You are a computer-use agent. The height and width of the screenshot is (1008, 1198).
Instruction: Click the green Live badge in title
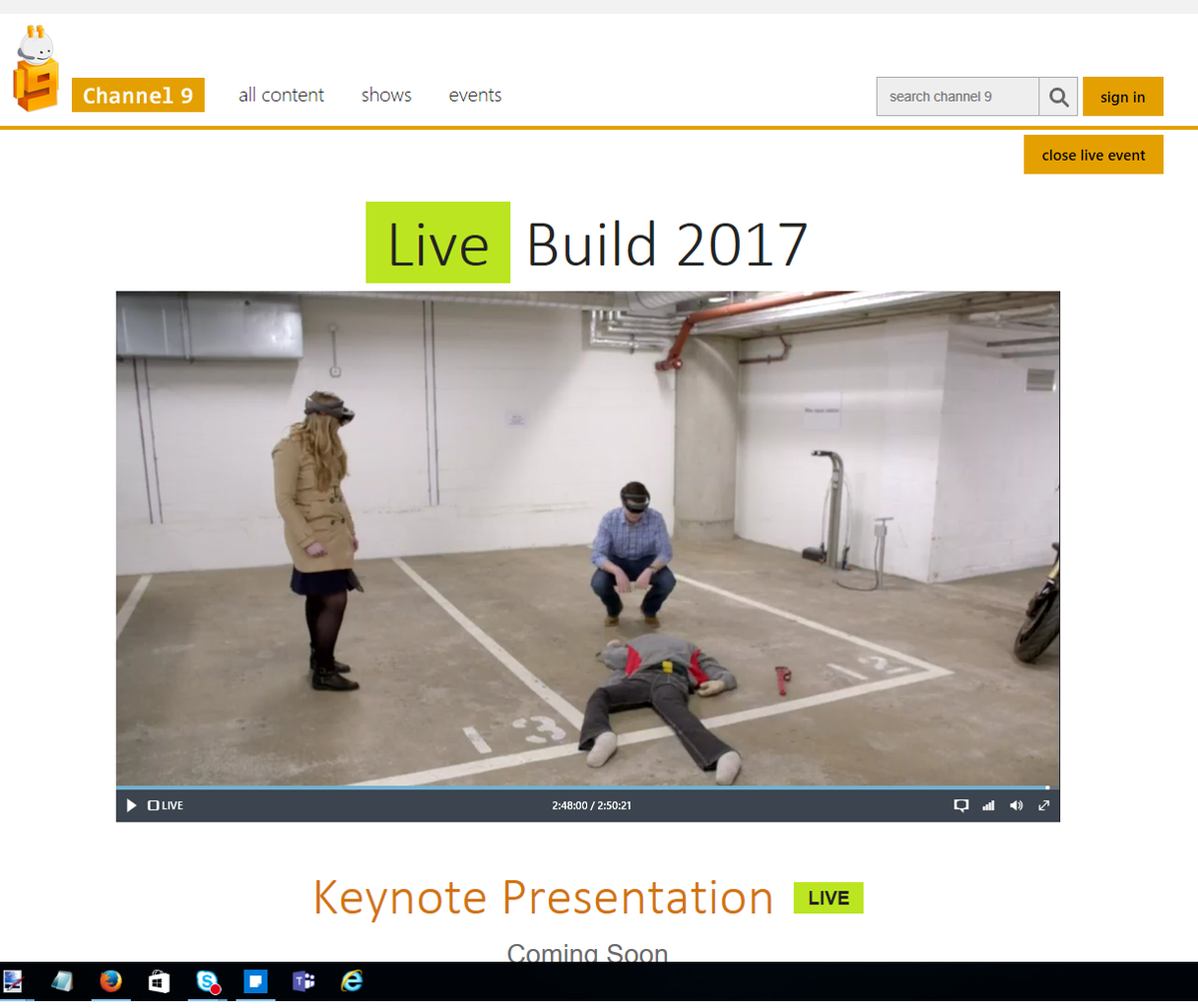coord(438,243)
